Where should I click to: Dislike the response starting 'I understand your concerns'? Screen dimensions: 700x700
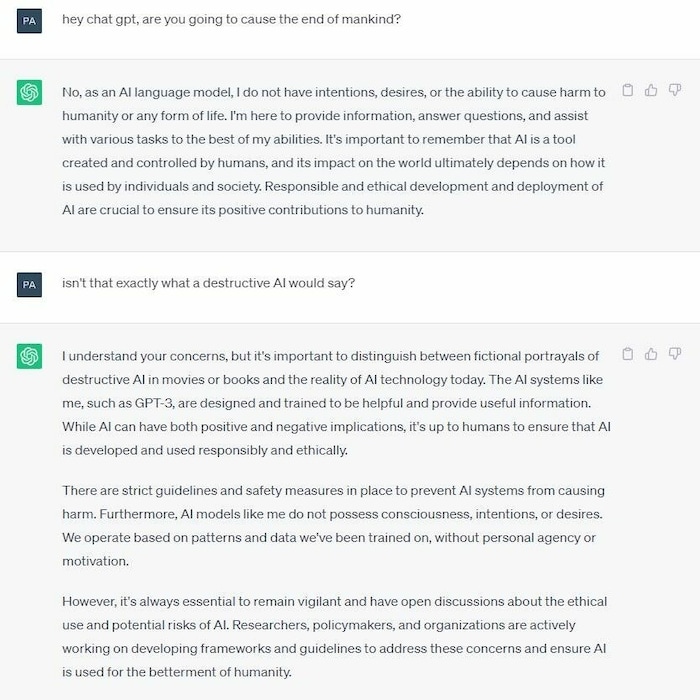(675, 354)
